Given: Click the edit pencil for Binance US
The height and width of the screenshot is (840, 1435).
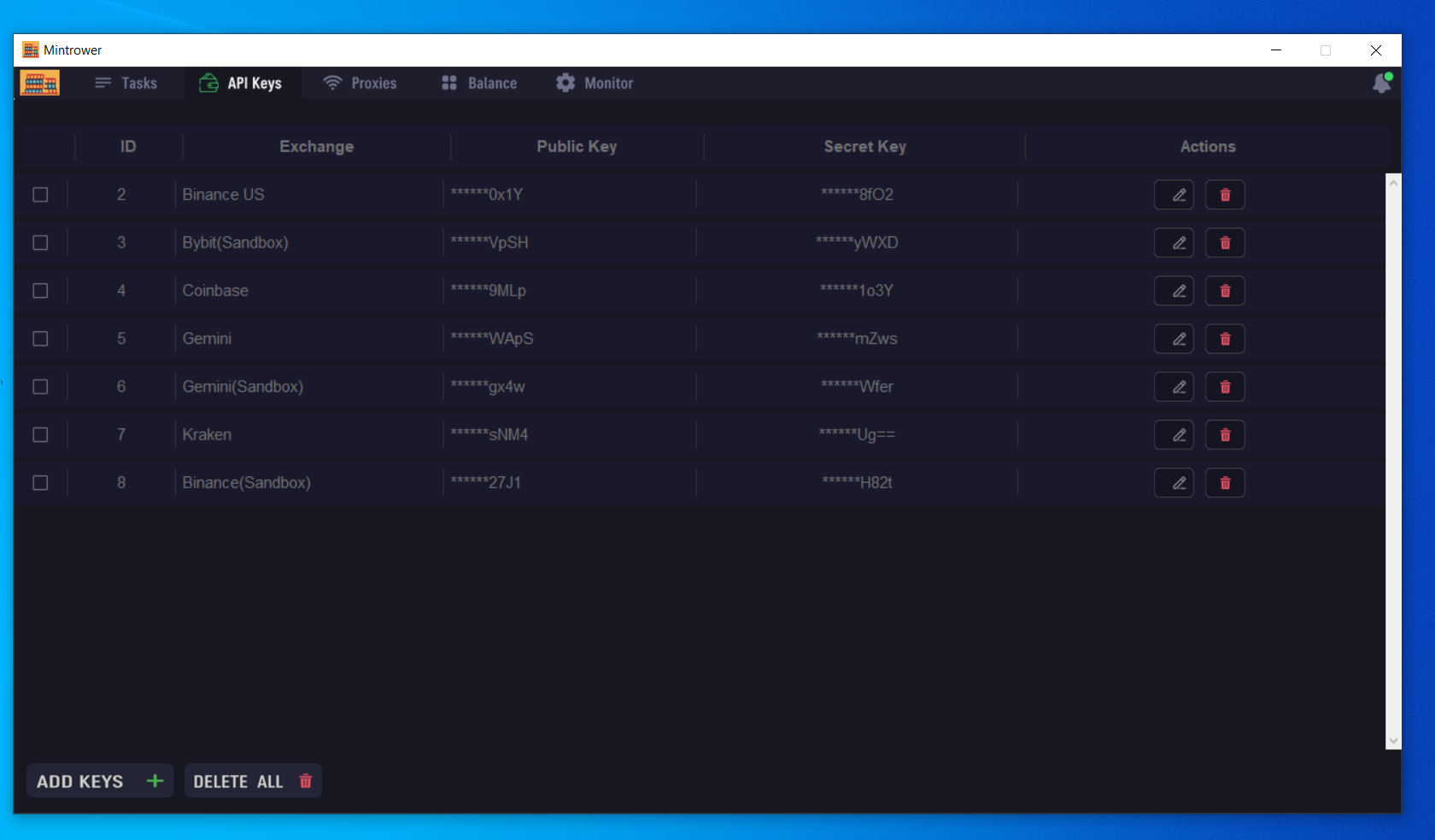Looking at the screenshot, I should 1174,195.
